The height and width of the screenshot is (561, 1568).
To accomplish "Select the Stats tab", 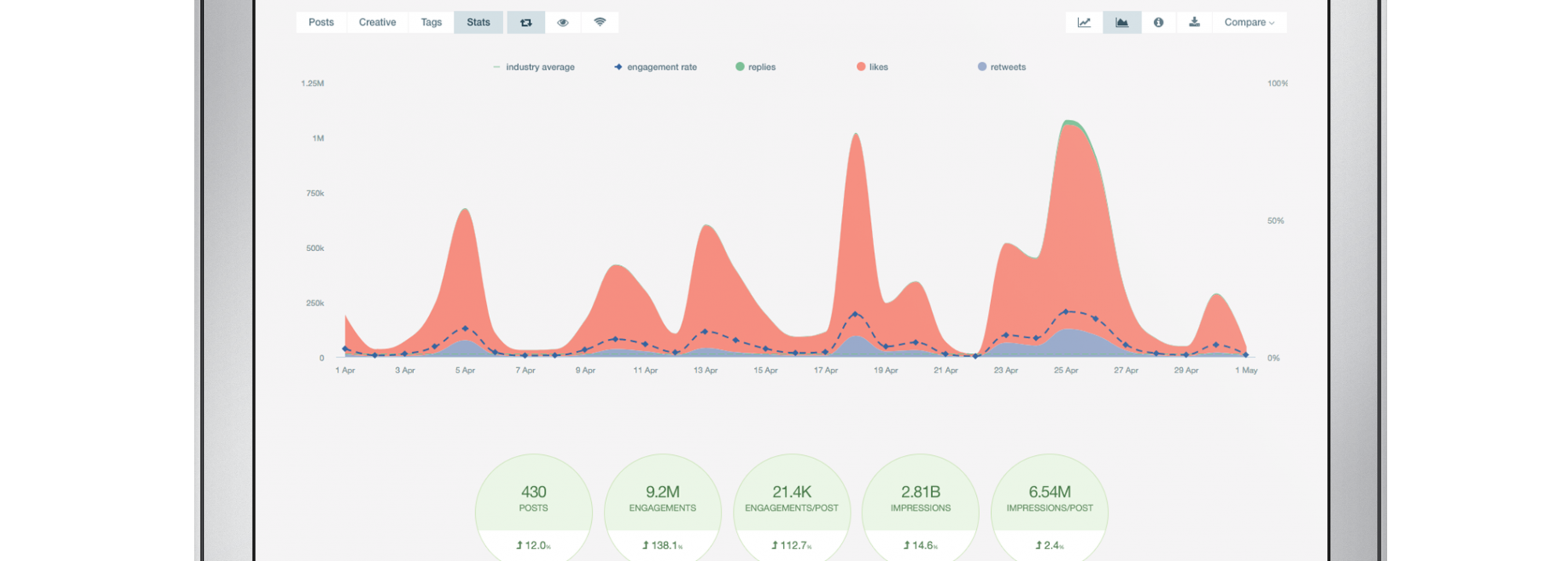I will pyautogui.click(x=478, y=23).
